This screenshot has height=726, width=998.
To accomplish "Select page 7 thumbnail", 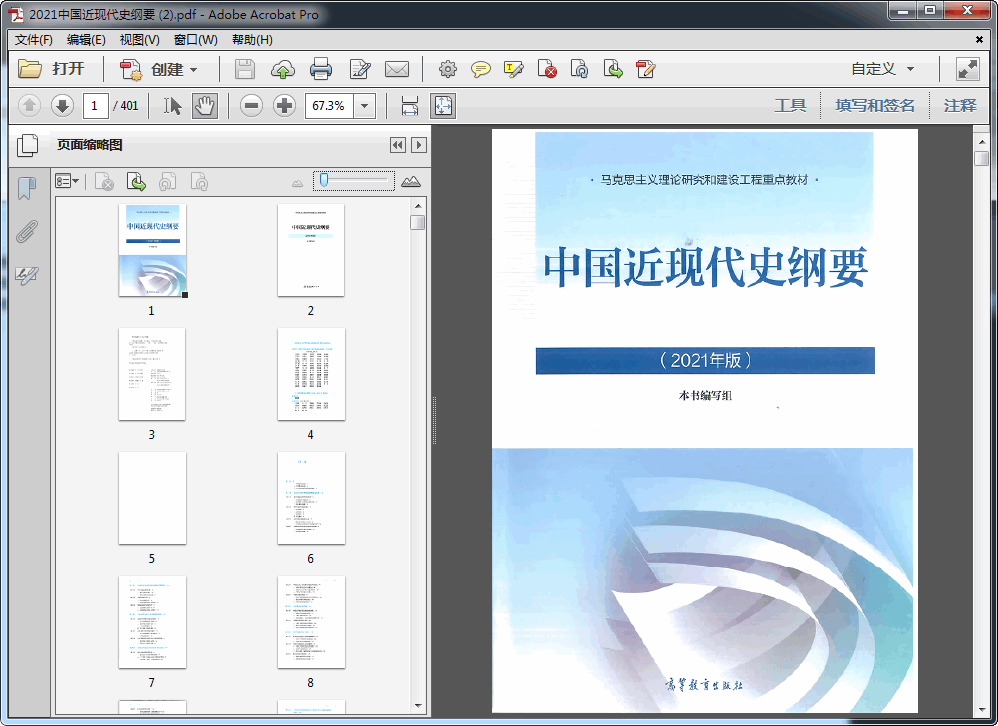I will tap(152, 622).
